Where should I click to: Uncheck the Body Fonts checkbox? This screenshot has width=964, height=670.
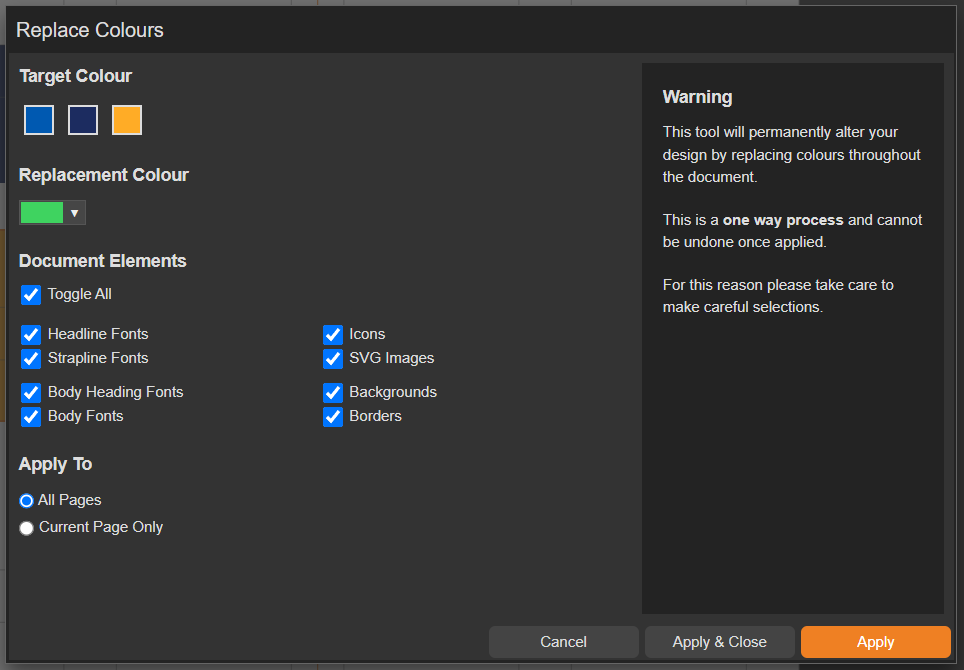click(x=31, y=417)
